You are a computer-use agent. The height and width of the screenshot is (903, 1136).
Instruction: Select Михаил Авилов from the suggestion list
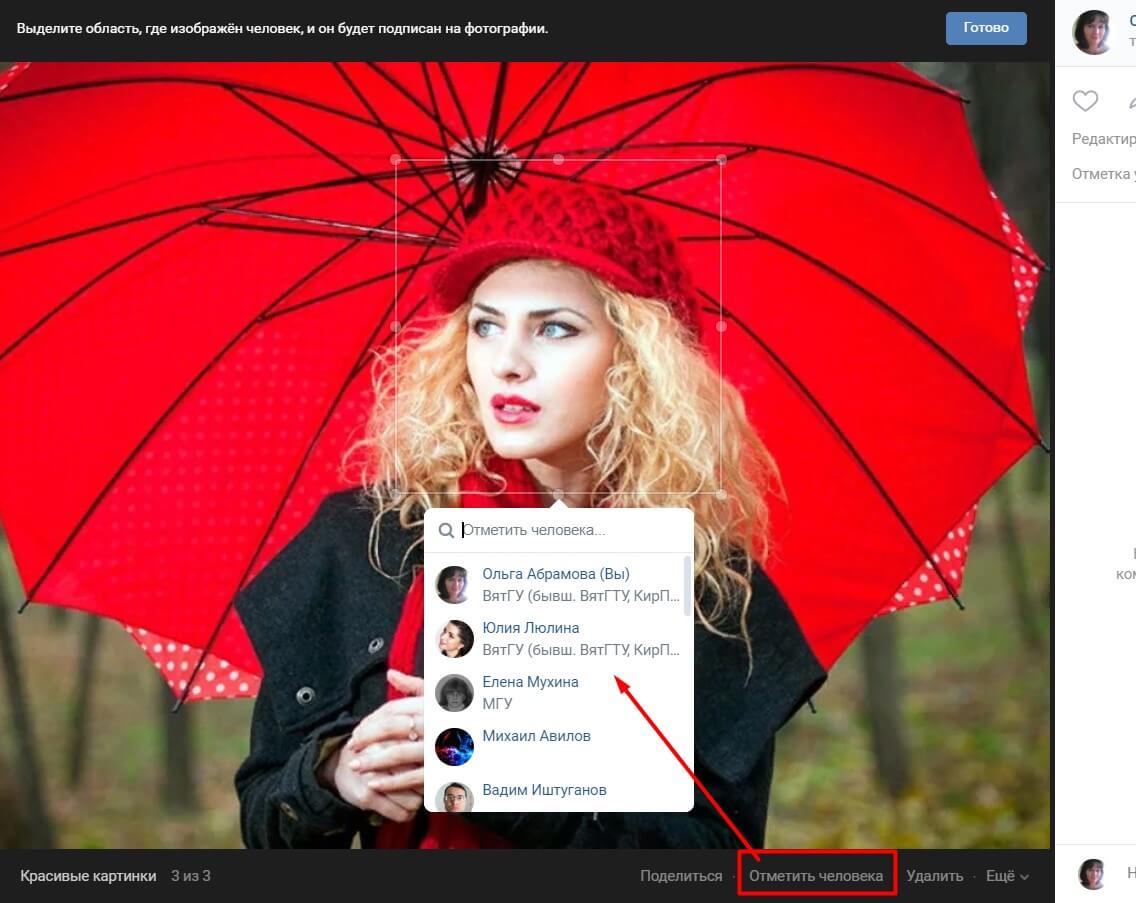(x=536, y=736)
